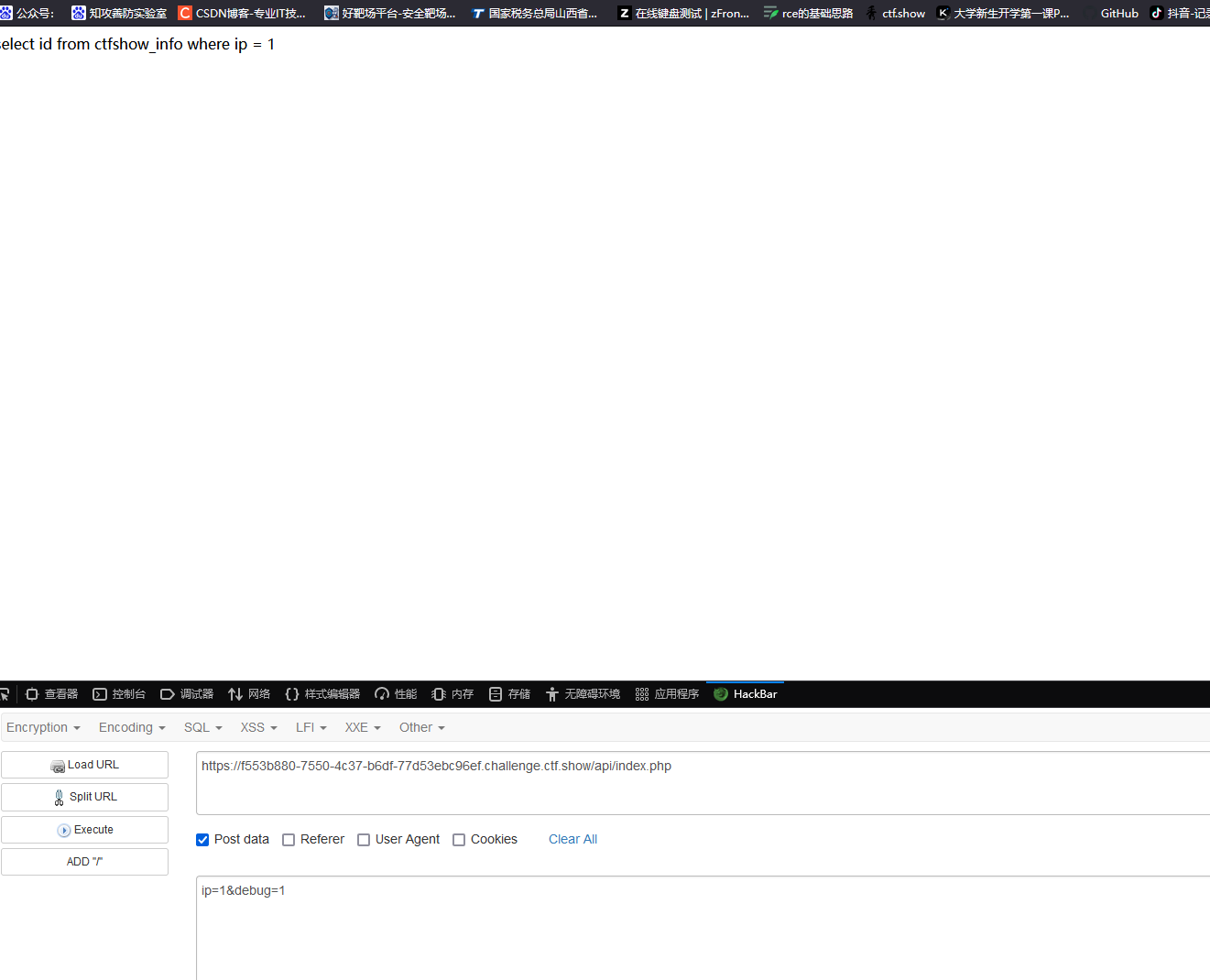The image size is (1210, 980).
Task: Run the request with Execute button
Action: point(84,830)
